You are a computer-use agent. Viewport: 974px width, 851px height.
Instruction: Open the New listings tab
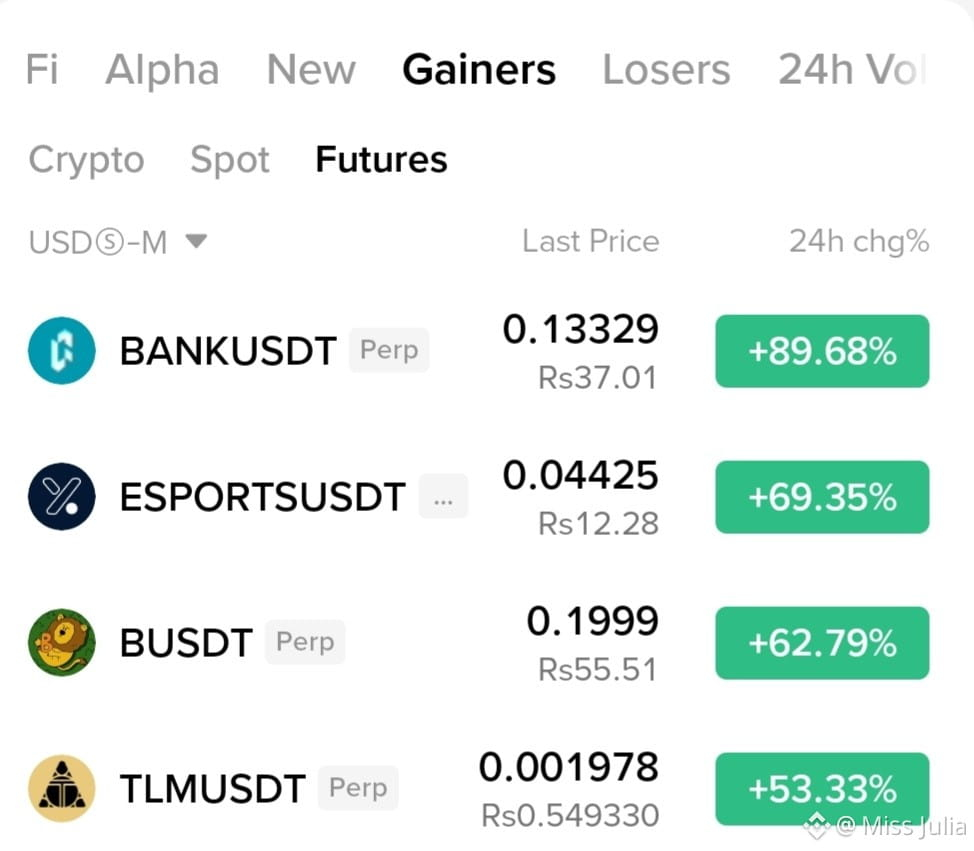(x=311, y=70)
